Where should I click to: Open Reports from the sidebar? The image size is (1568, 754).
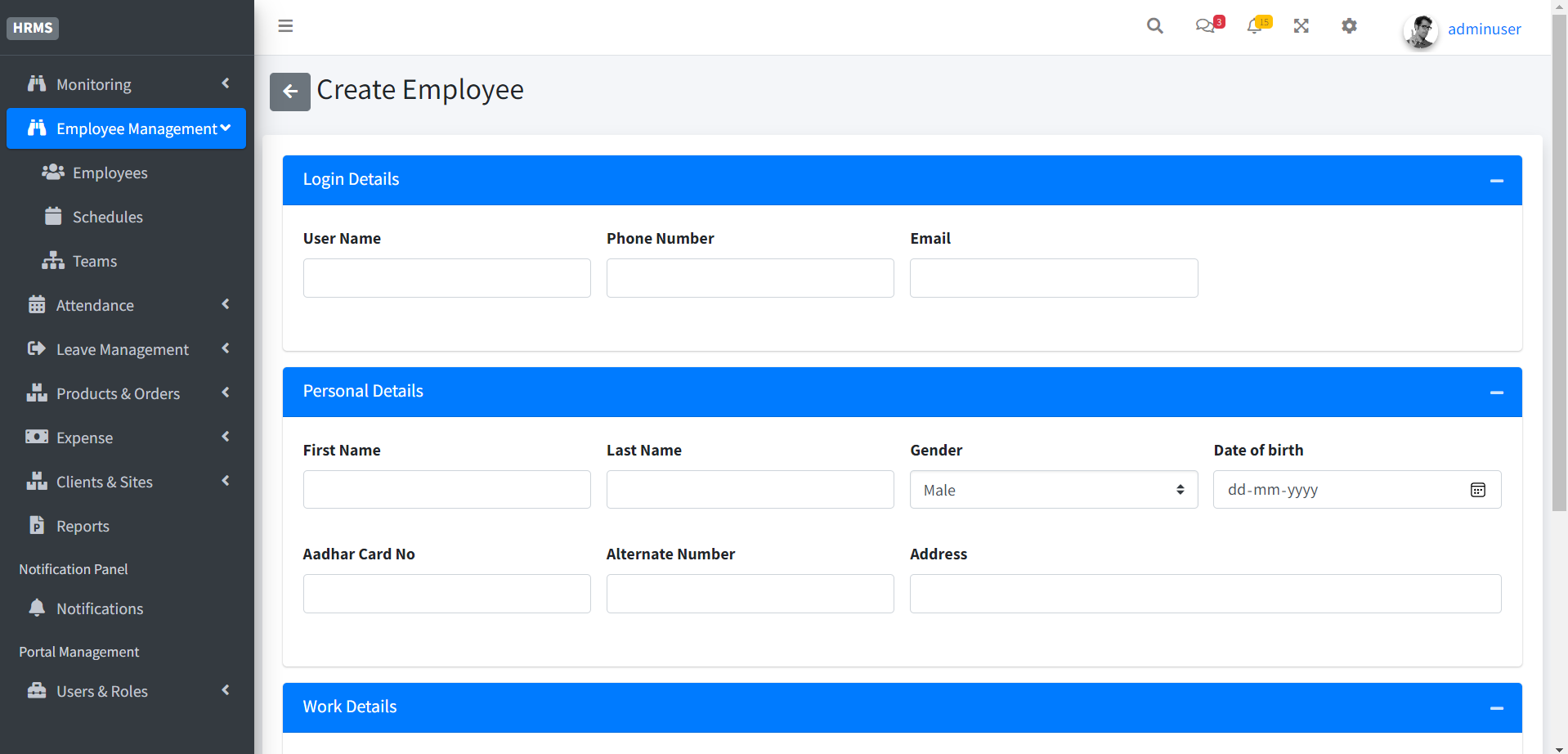pyautogui.click(x=83, y=525)
